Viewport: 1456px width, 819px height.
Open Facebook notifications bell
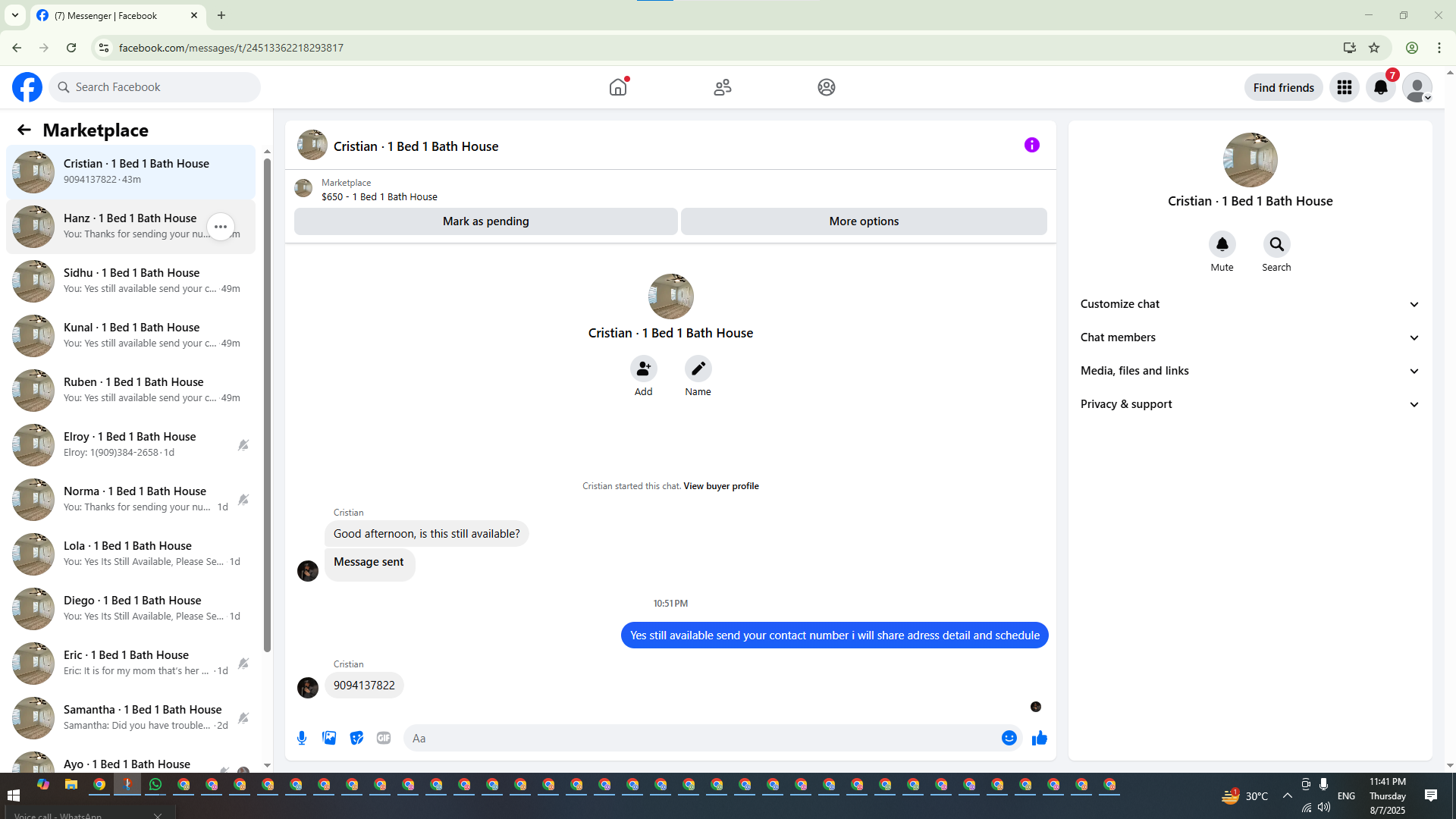click(1380, 87)
